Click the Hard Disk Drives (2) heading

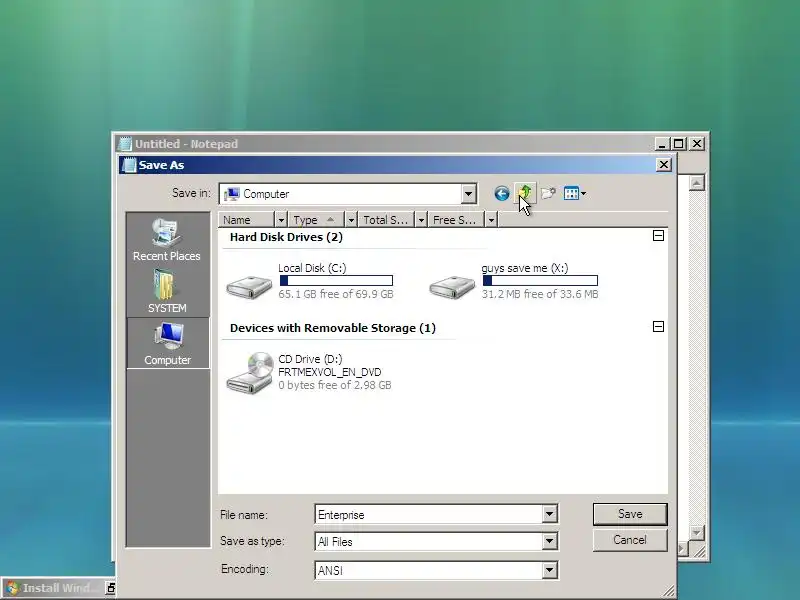(286, 237)
